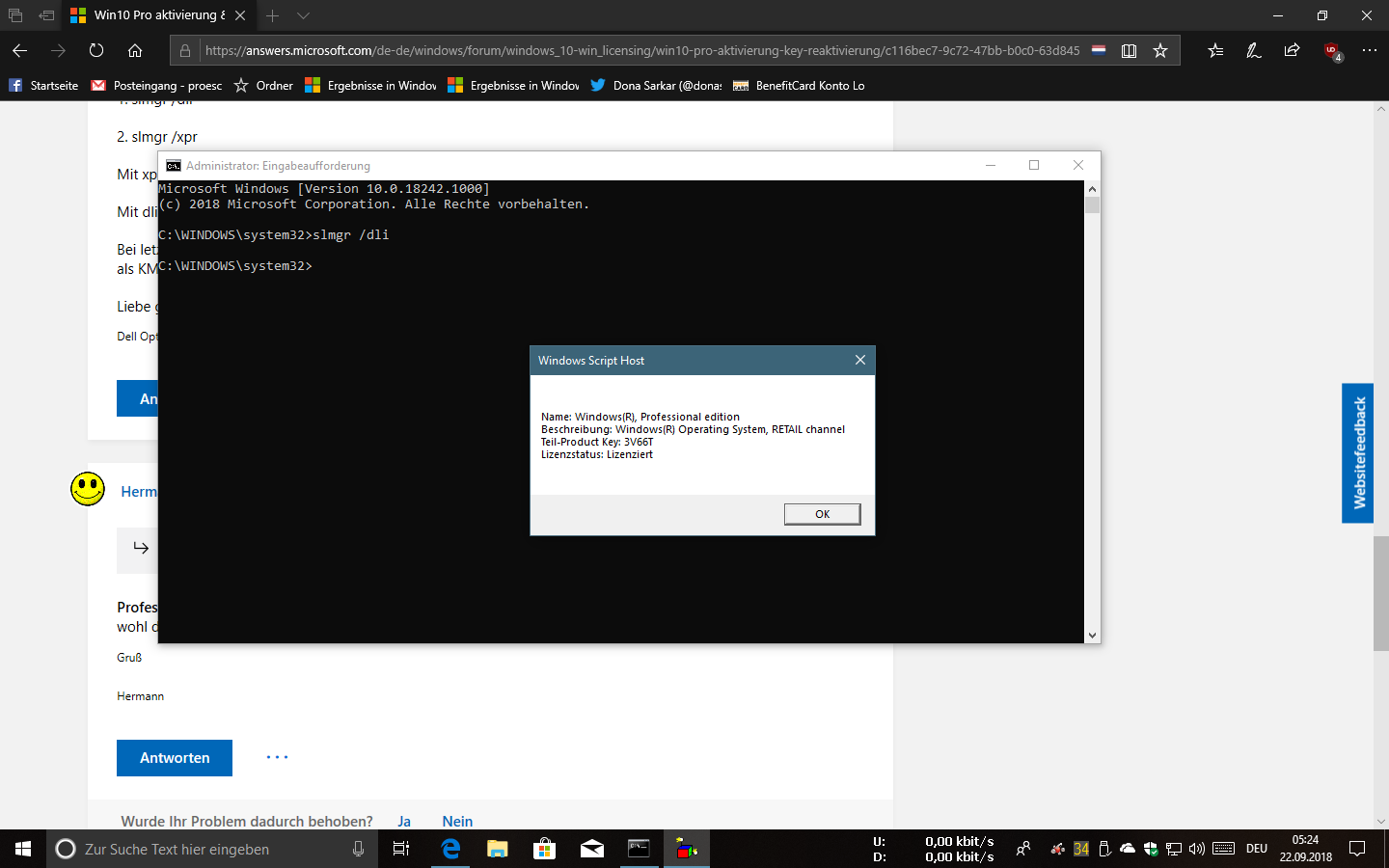Go back in Edge browser
The height and width of the screenshot is (868, 1389).
coord(20,50)
